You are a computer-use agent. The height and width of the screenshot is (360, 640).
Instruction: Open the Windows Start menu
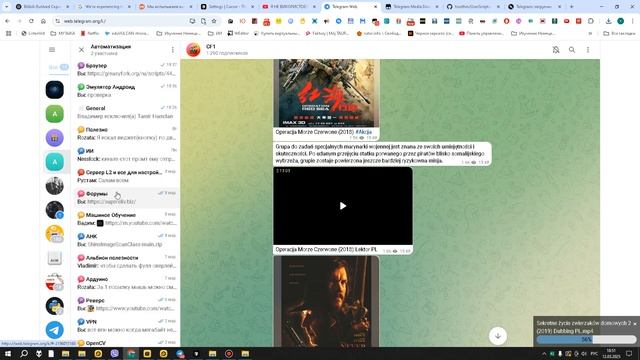point(8,353)
